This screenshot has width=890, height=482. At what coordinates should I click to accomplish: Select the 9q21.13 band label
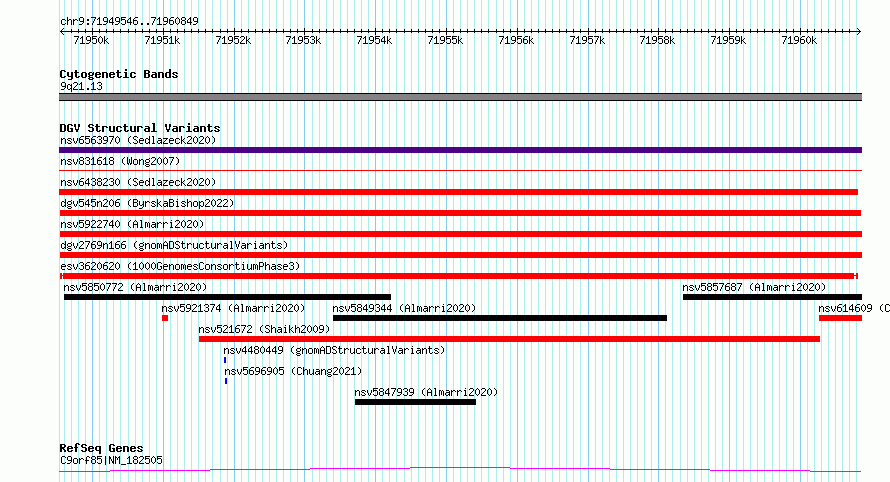pyautogui.click(x=81, y=86)
